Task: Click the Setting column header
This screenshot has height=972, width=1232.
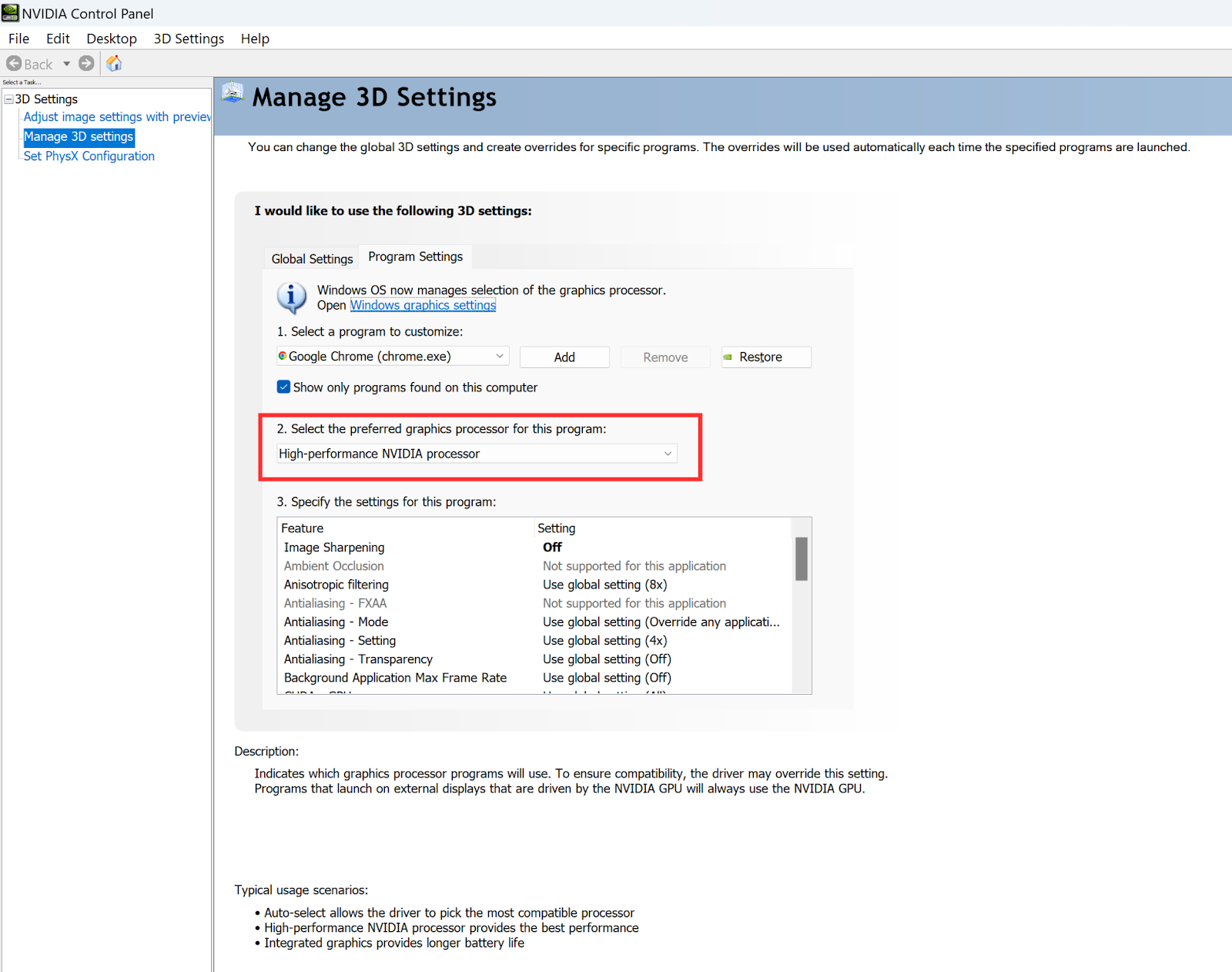Action: coord(663,528)
